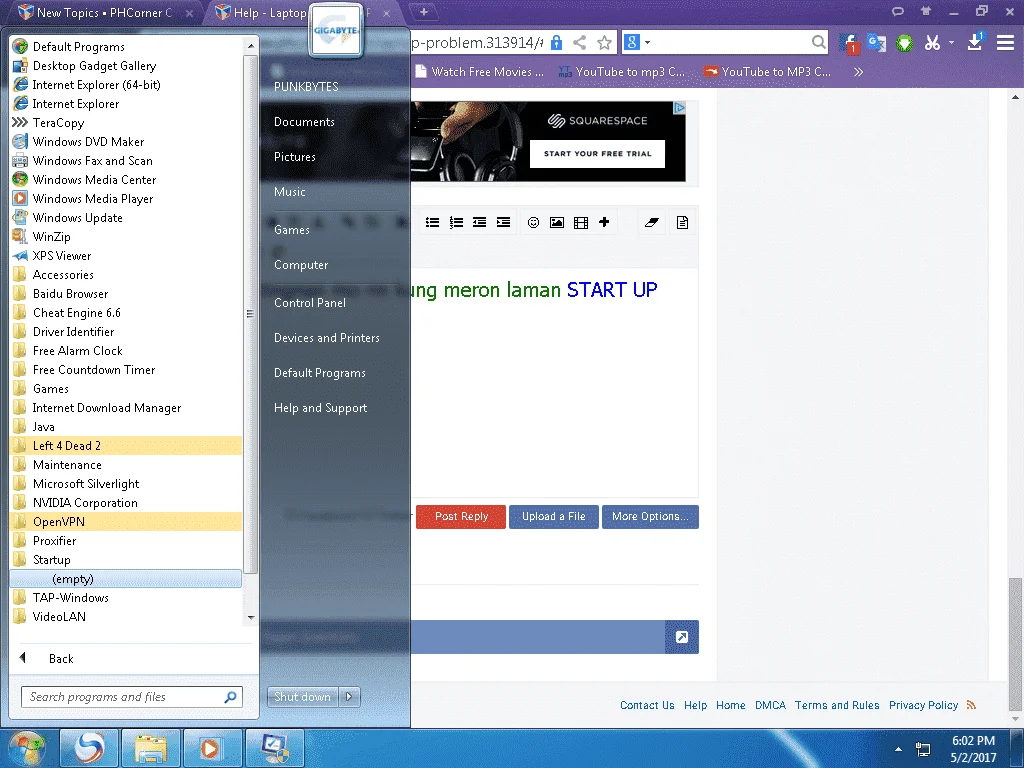Click the indent icon in the editor toolbar
Image resolution: width=1024 pixels, height=768 pixels.
point(503,222)
